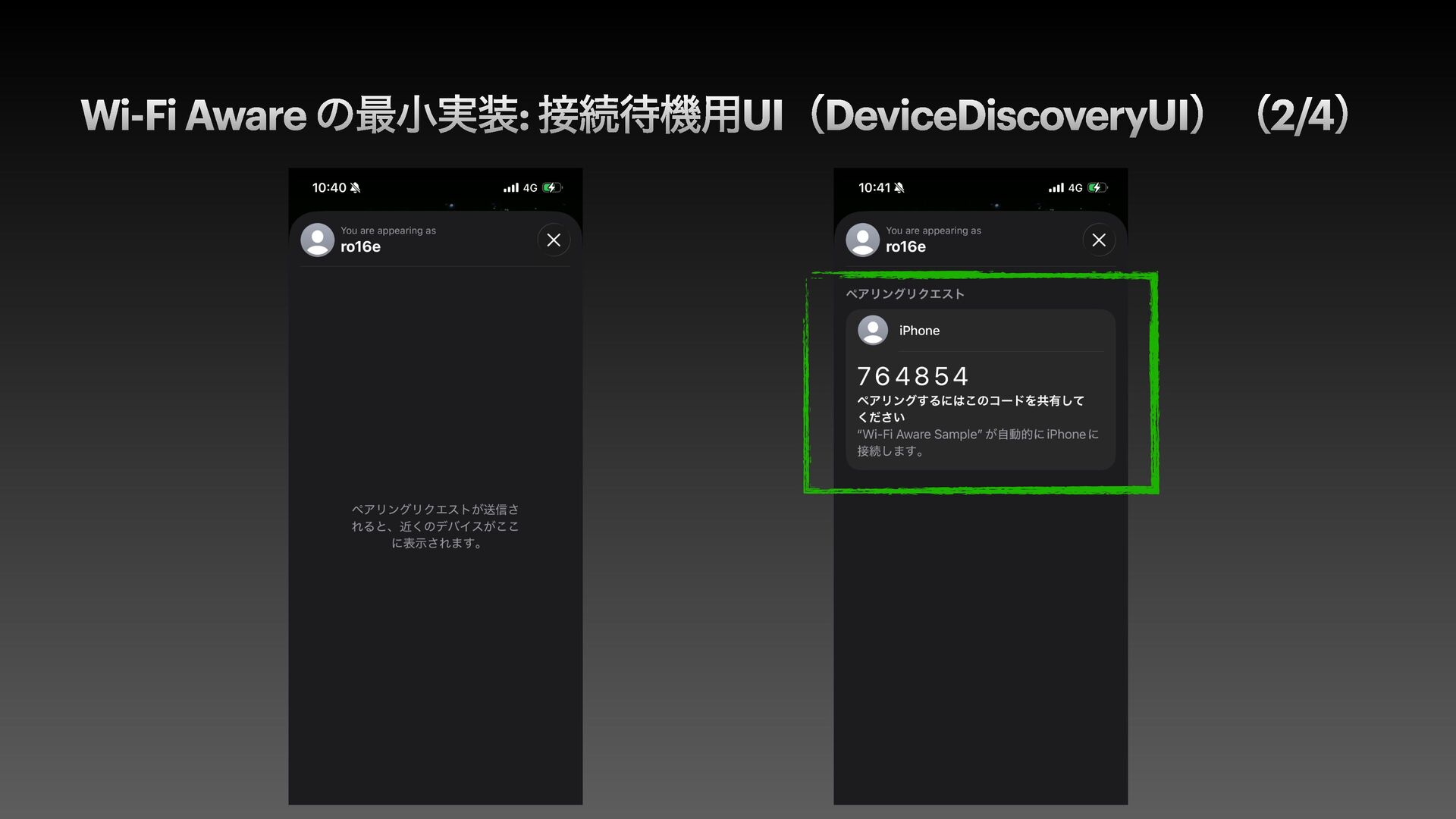Tap the iPhone device avatar icon

pyautogui.click(x=873, y=331)
